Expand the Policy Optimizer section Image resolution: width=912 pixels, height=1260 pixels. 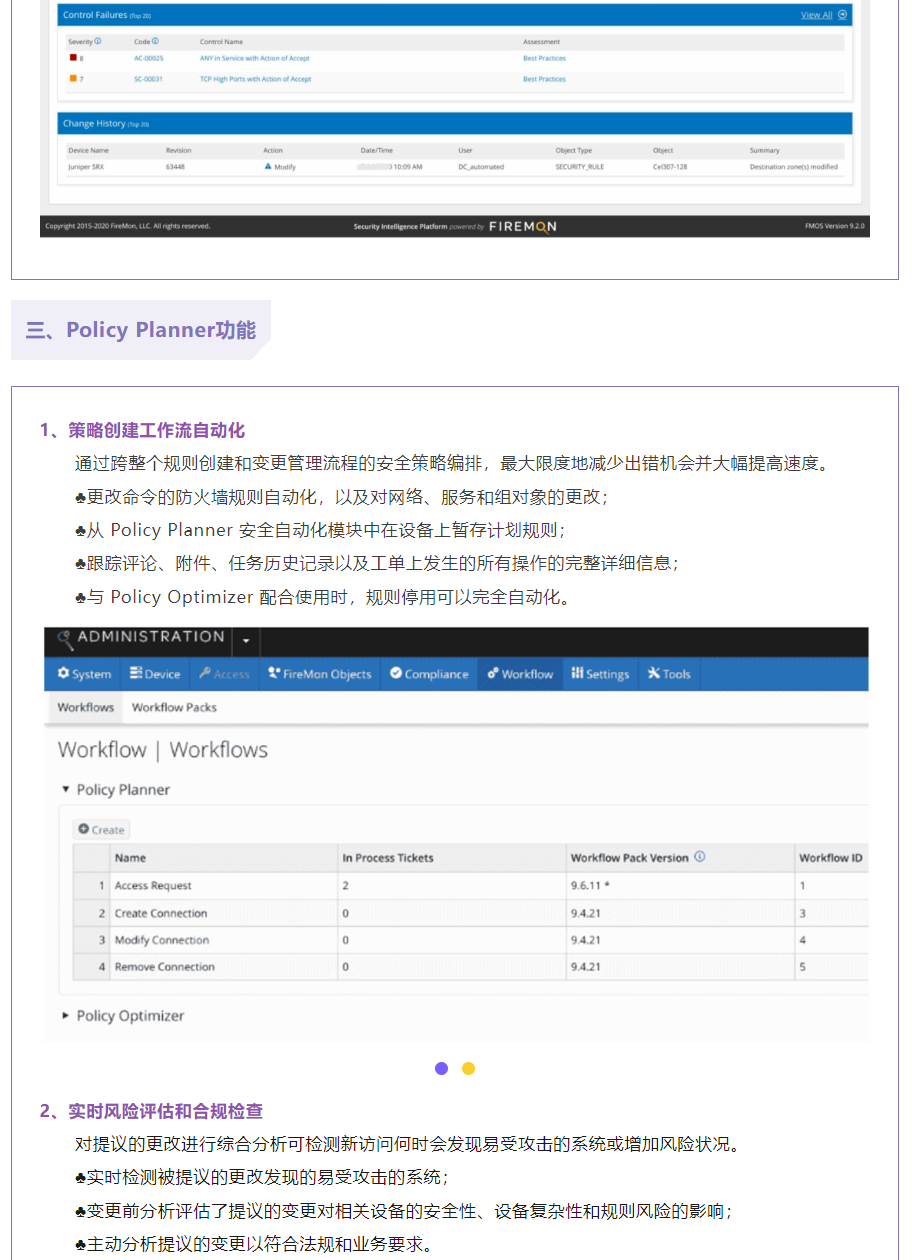pos(66,1015)
